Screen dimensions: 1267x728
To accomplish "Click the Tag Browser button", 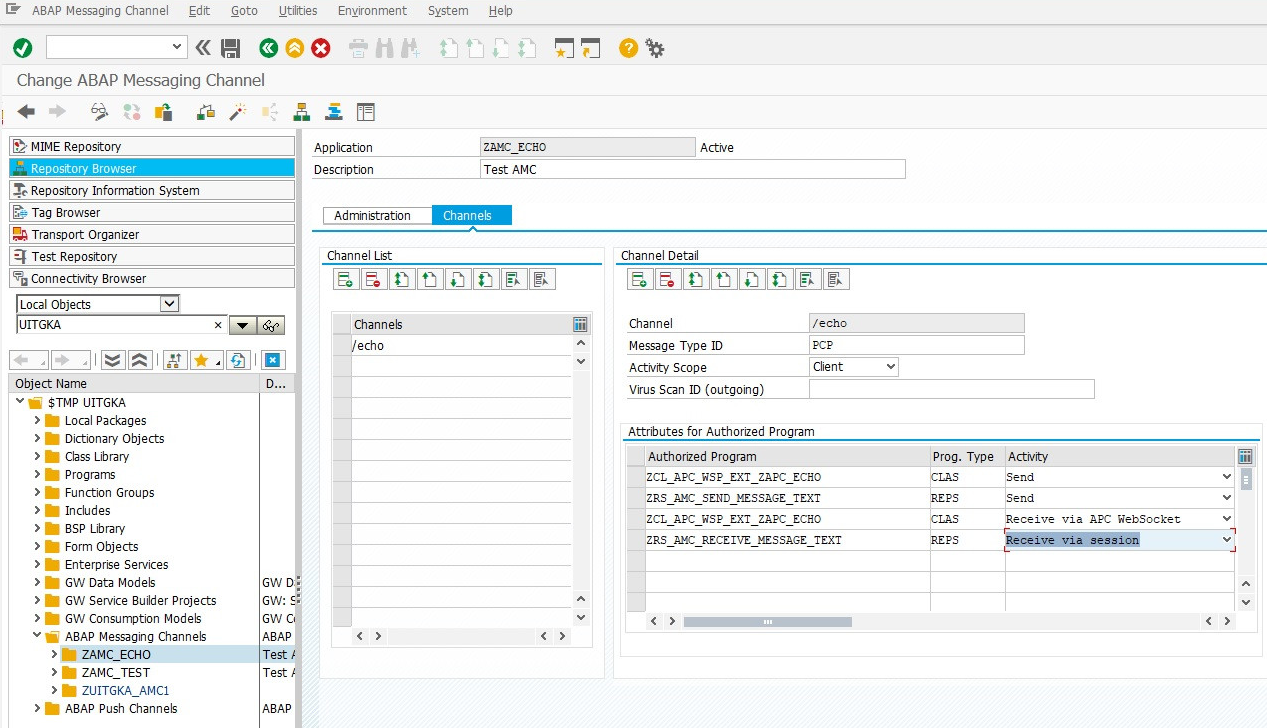I will coord(152,213).
